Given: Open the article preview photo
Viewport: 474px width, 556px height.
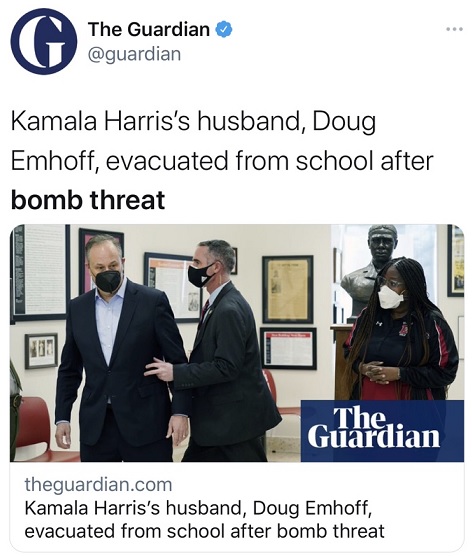Looking at the screenshot, I should click(x=237, y=343).
